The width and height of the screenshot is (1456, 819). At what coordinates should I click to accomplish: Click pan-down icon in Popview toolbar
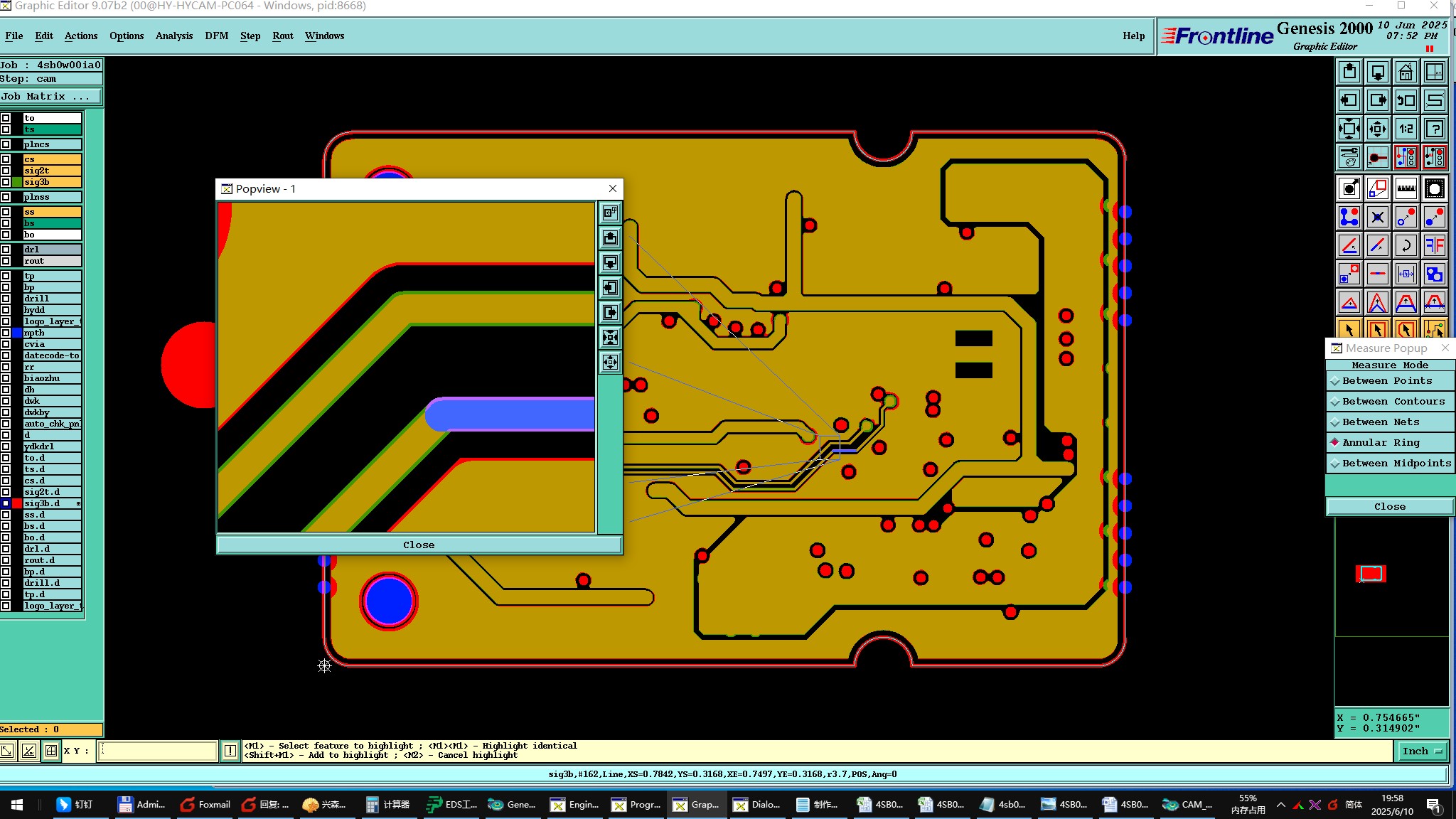click(x=610, y=263)
